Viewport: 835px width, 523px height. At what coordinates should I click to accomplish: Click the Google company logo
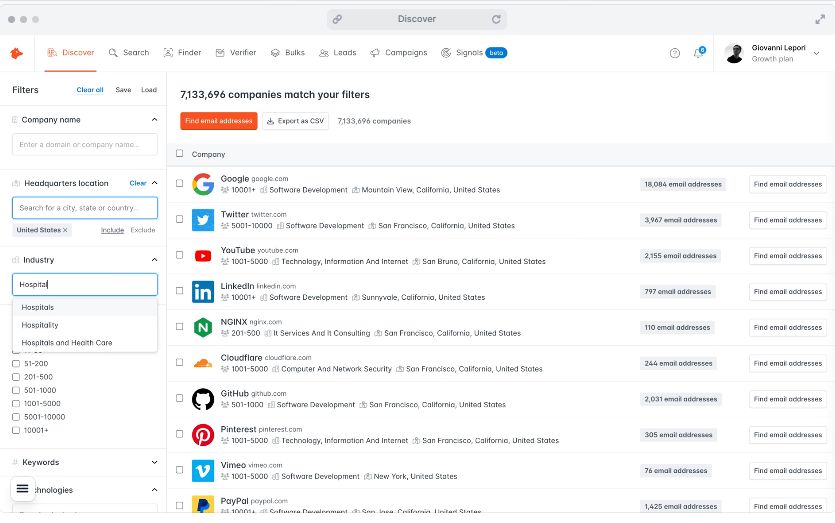(203, 184)
